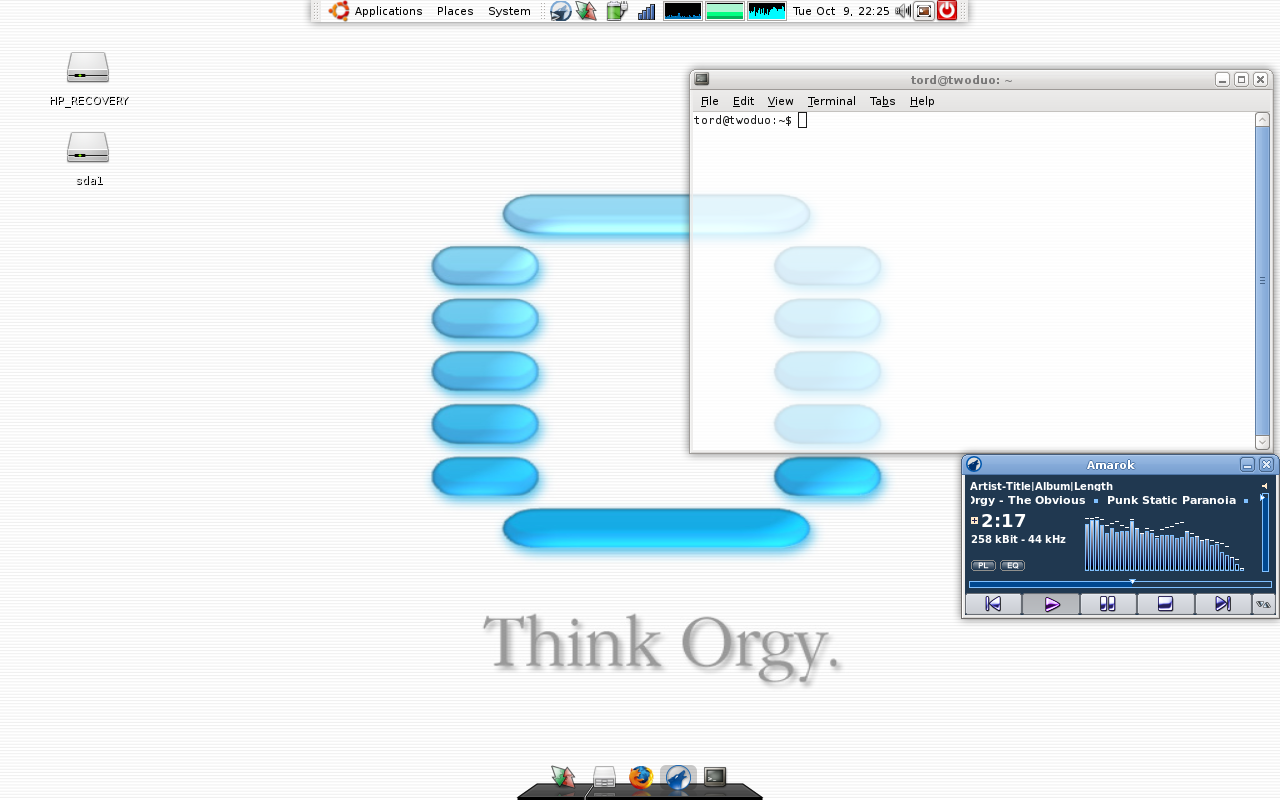Click the 2:17 time display in Amarok
The height and width of the screenshot is (800, 1280).
click(1003, 521)
